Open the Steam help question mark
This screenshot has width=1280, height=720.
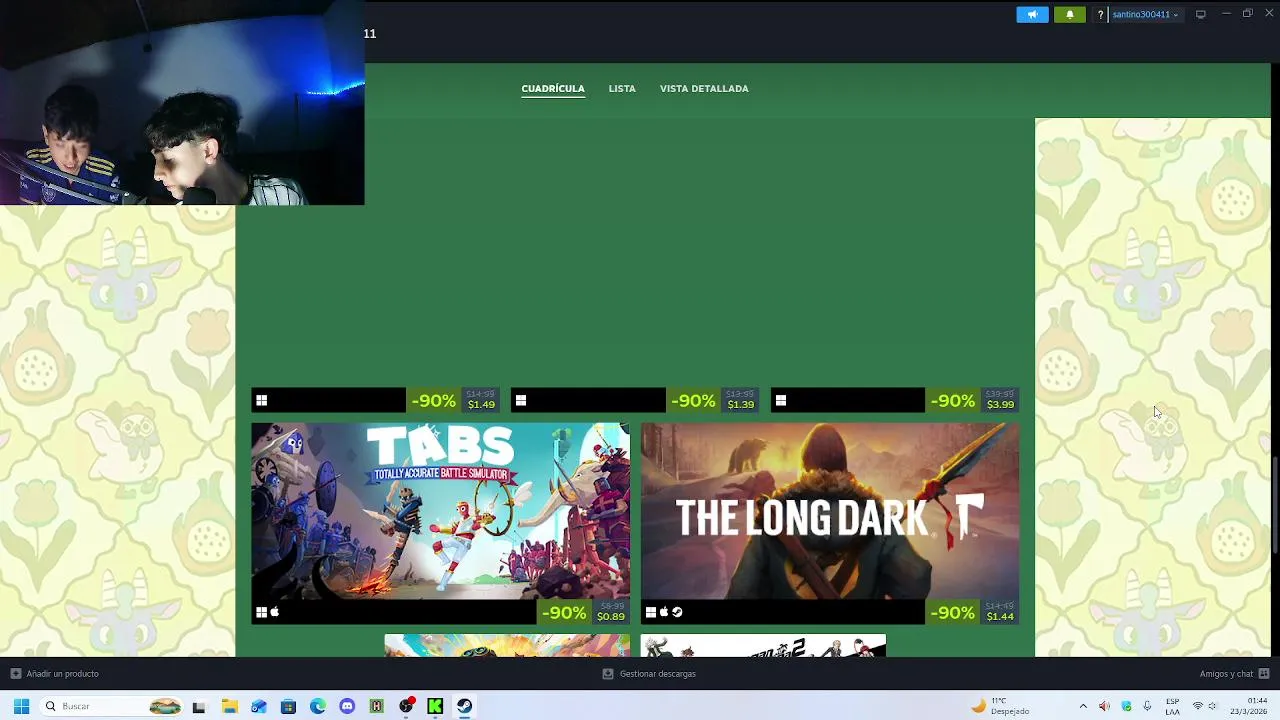pos(1100,14)
